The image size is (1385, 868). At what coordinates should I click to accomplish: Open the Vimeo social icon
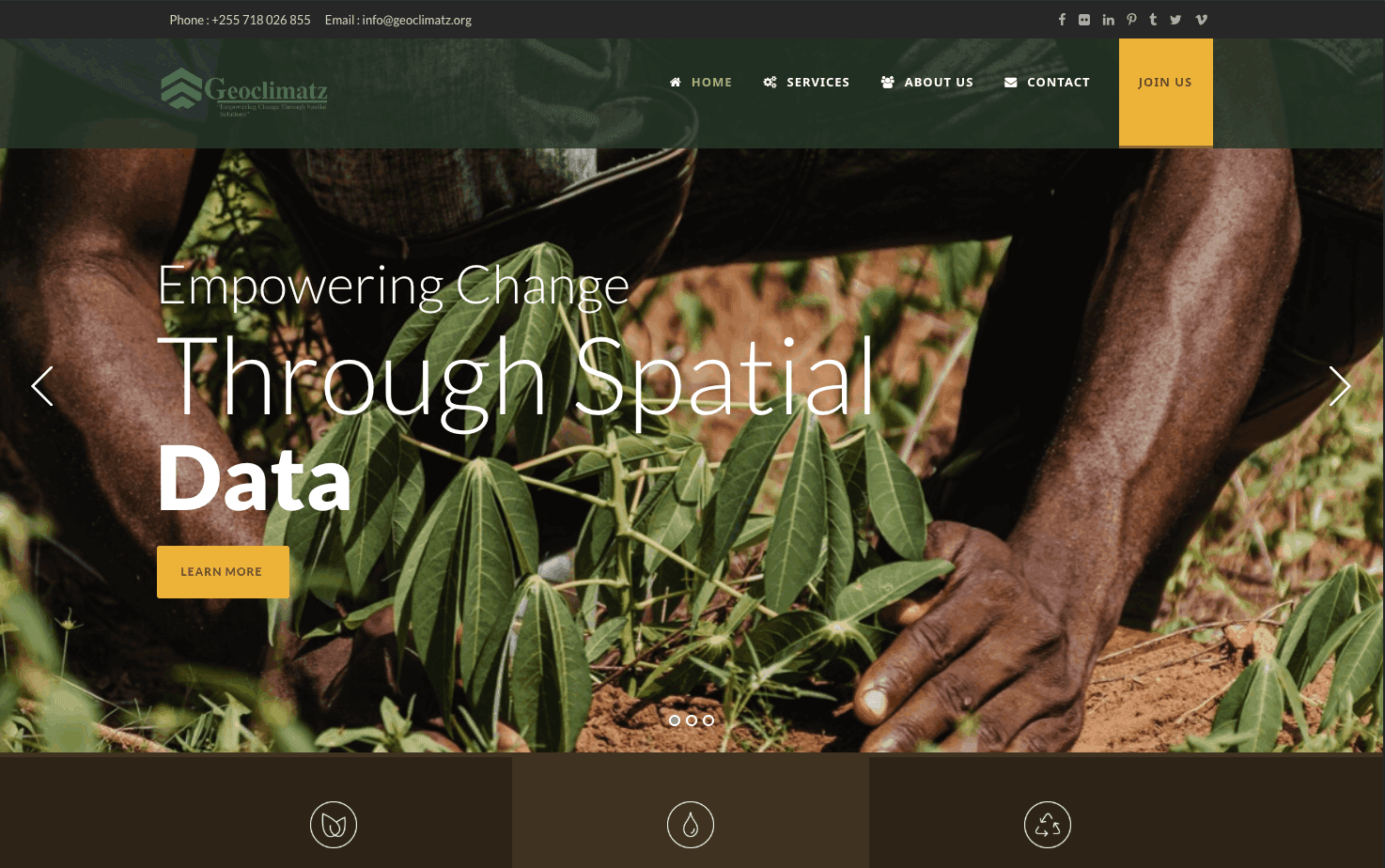click(1201, 20)
